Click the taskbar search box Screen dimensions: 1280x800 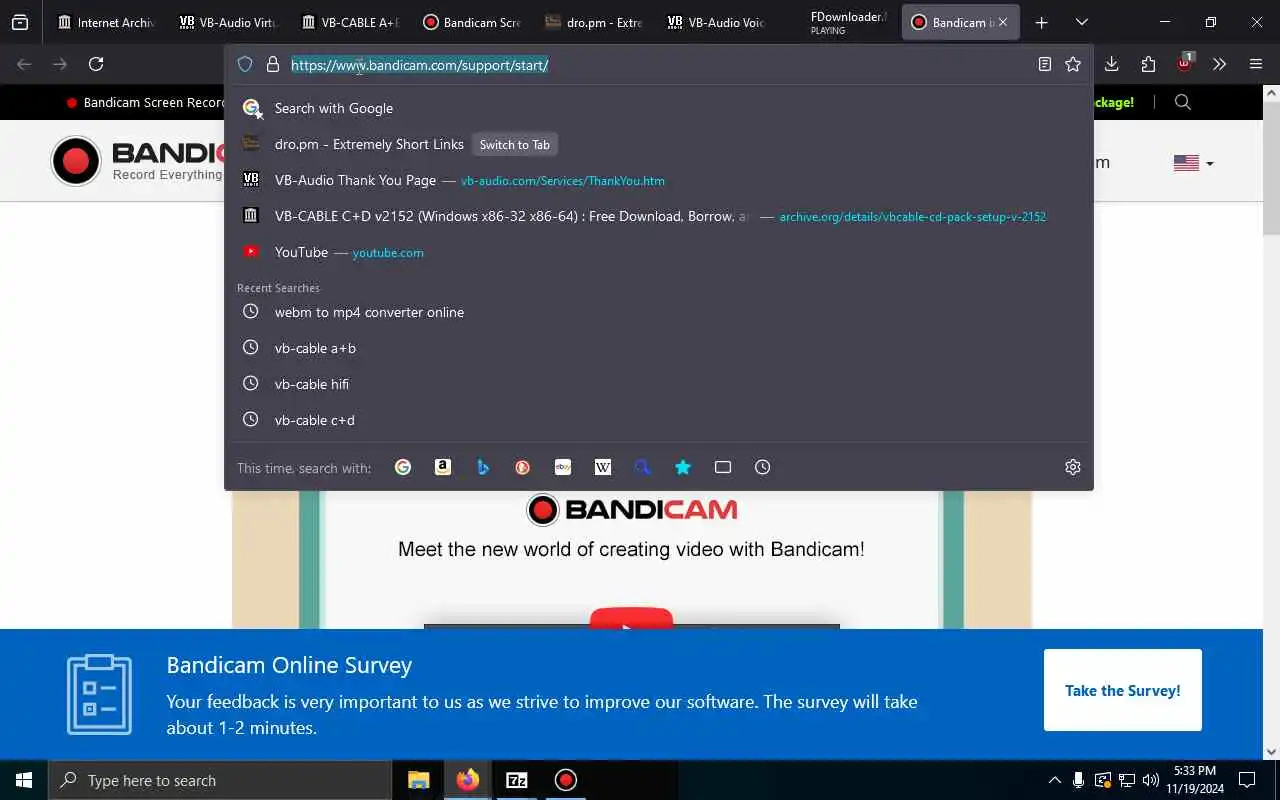tap(220, 780)
